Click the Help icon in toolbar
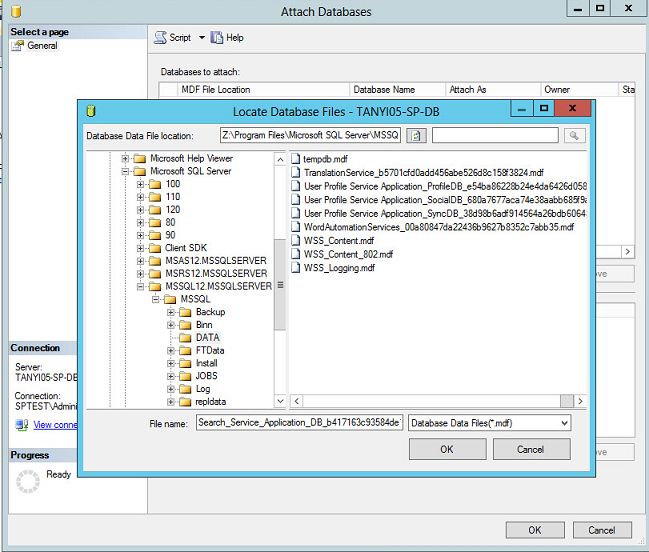 point(217,38)
